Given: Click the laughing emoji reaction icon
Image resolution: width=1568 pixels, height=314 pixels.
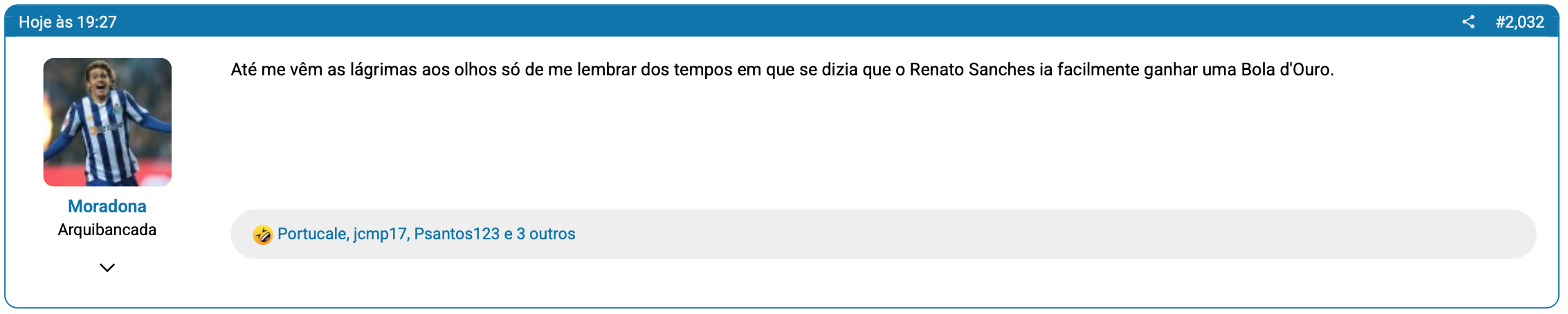Looking at the screenshot, I should pyautogui.click(x=262, y=234).
